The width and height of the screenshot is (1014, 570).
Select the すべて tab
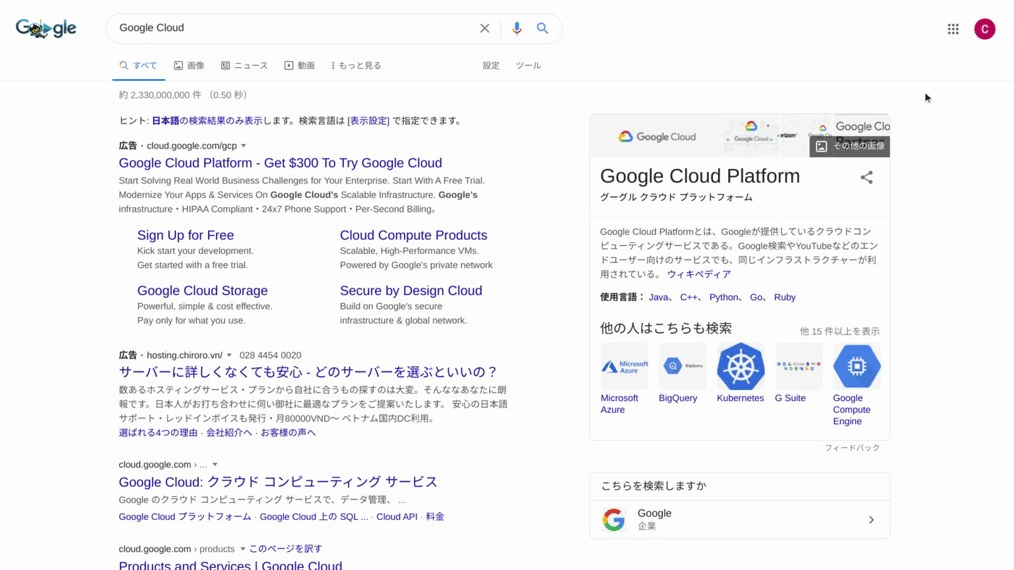click(x=138, y=65)
